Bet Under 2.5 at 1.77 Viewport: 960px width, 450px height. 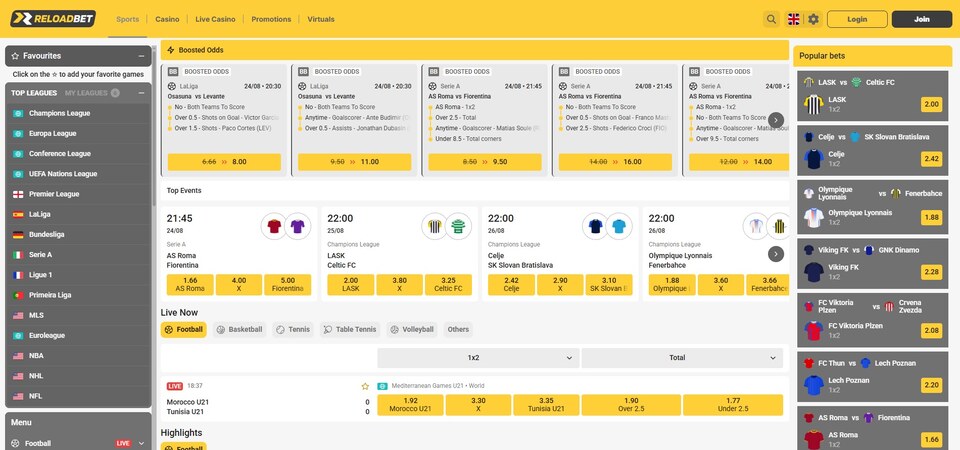(733, 405)
